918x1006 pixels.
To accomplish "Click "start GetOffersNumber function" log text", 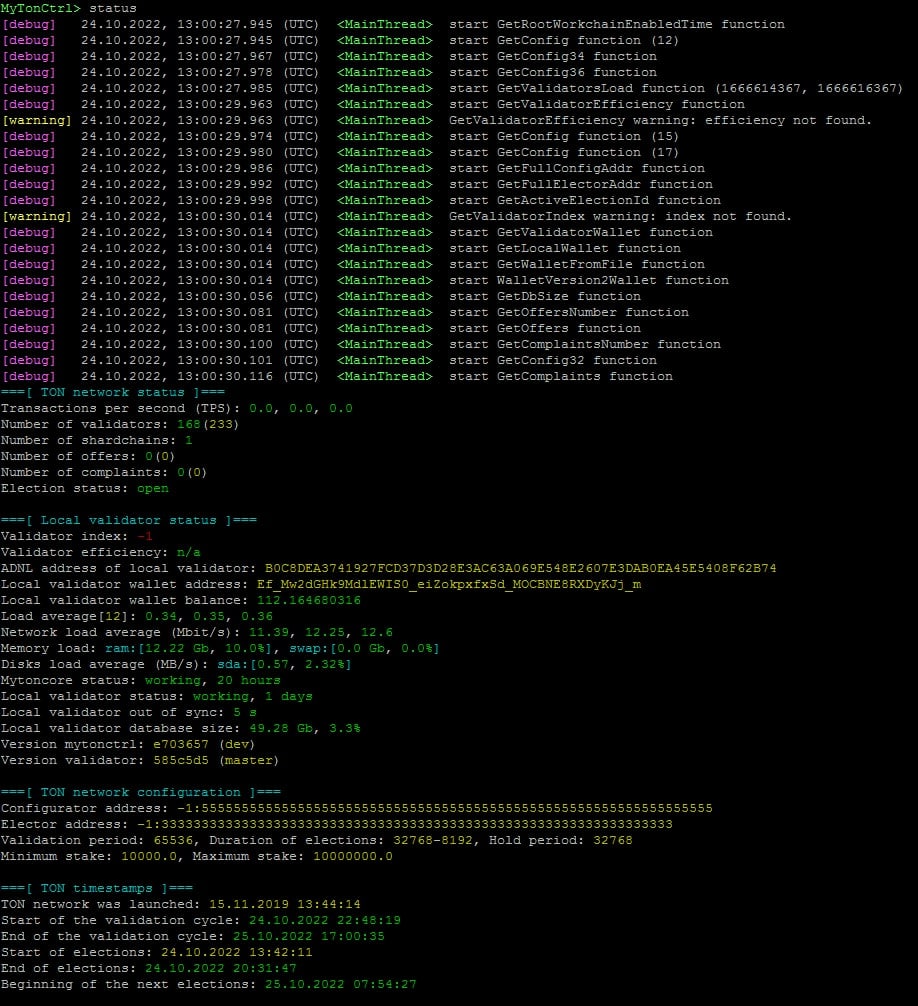I will click(569, 313).
